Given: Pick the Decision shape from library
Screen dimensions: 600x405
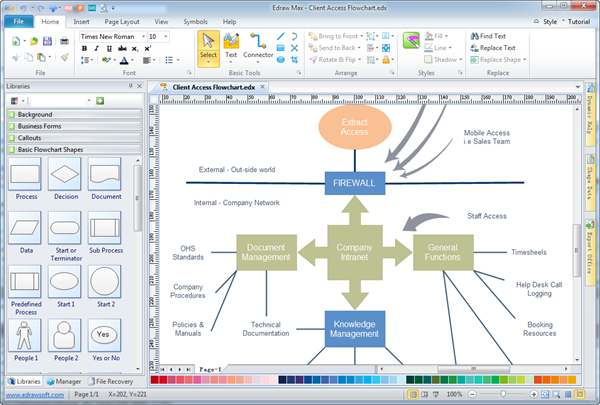Looking at the screenshot, I should click(65, 178).
